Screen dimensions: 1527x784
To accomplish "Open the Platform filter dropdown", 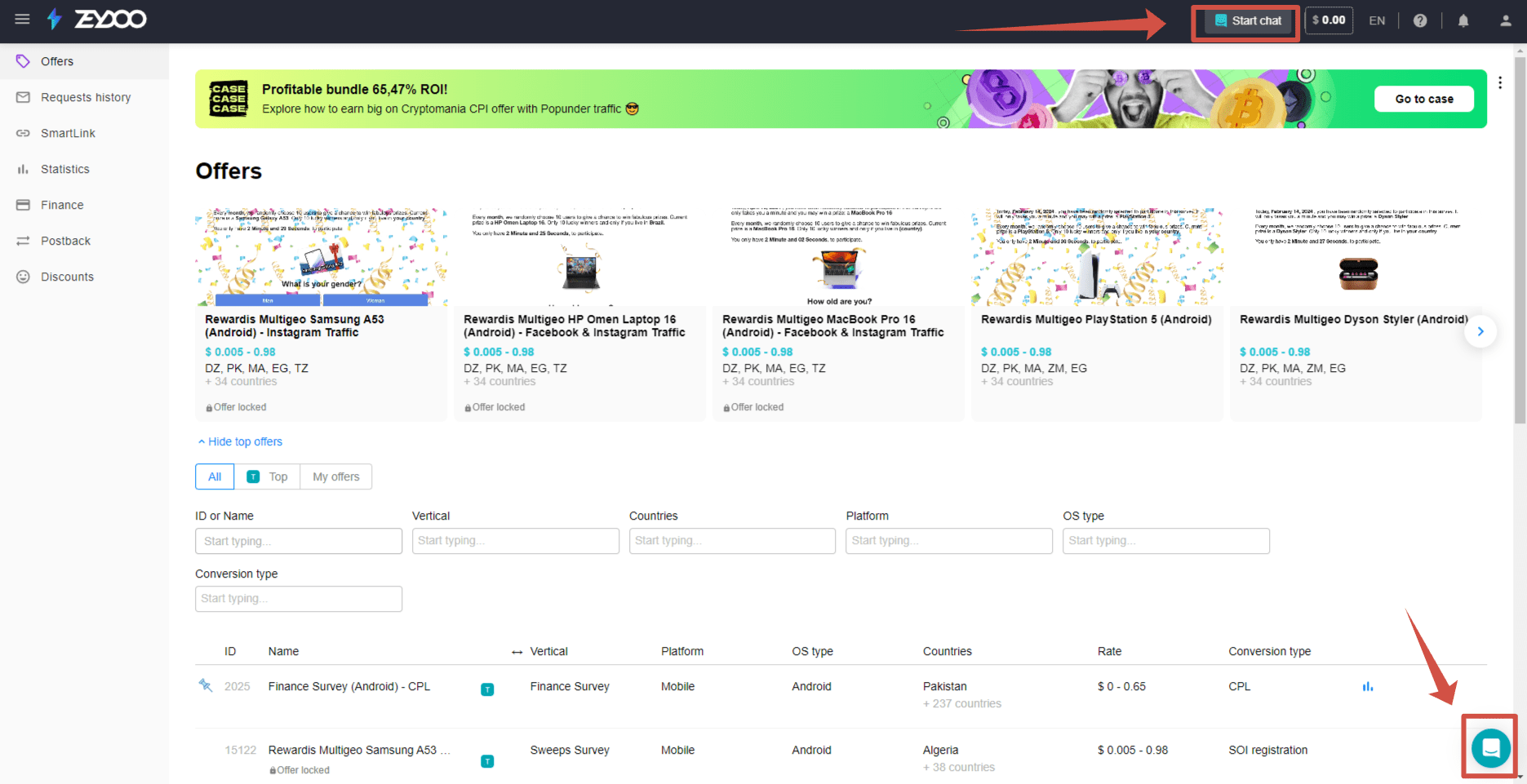I will pyautogui.click(x=949, y=541).
